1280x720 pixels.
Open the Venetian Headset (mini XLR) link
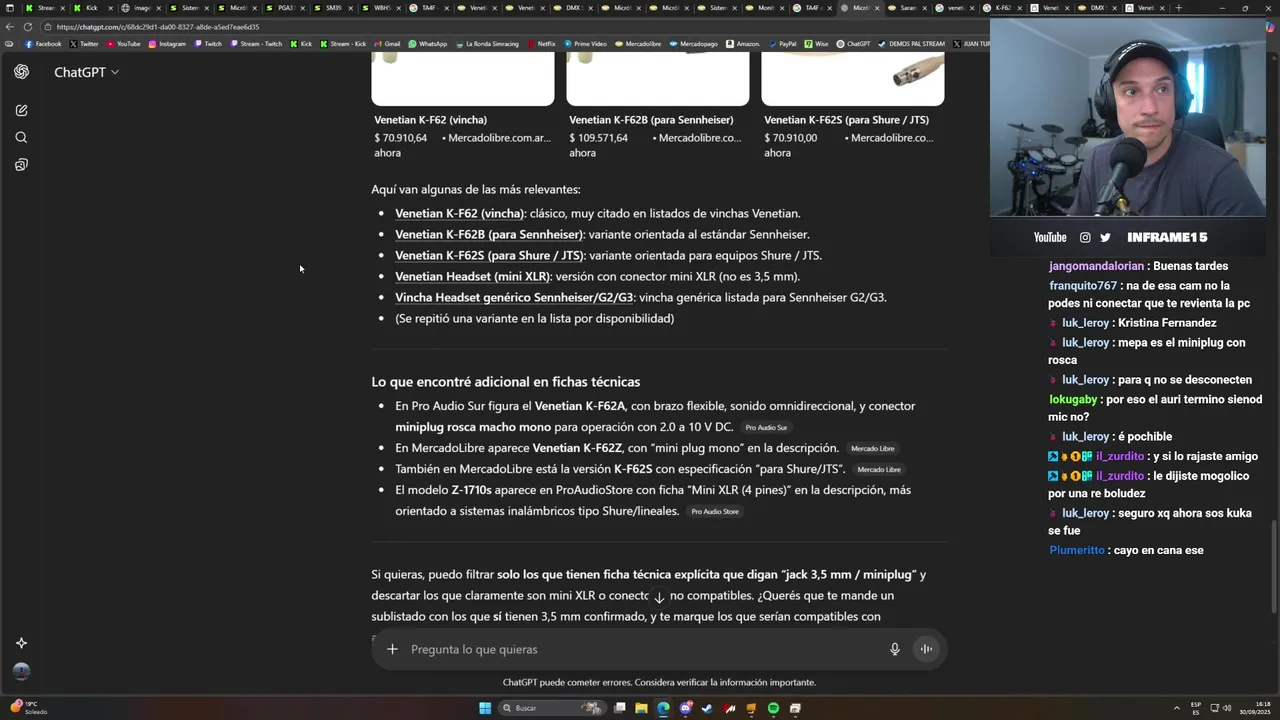(472, 276)
